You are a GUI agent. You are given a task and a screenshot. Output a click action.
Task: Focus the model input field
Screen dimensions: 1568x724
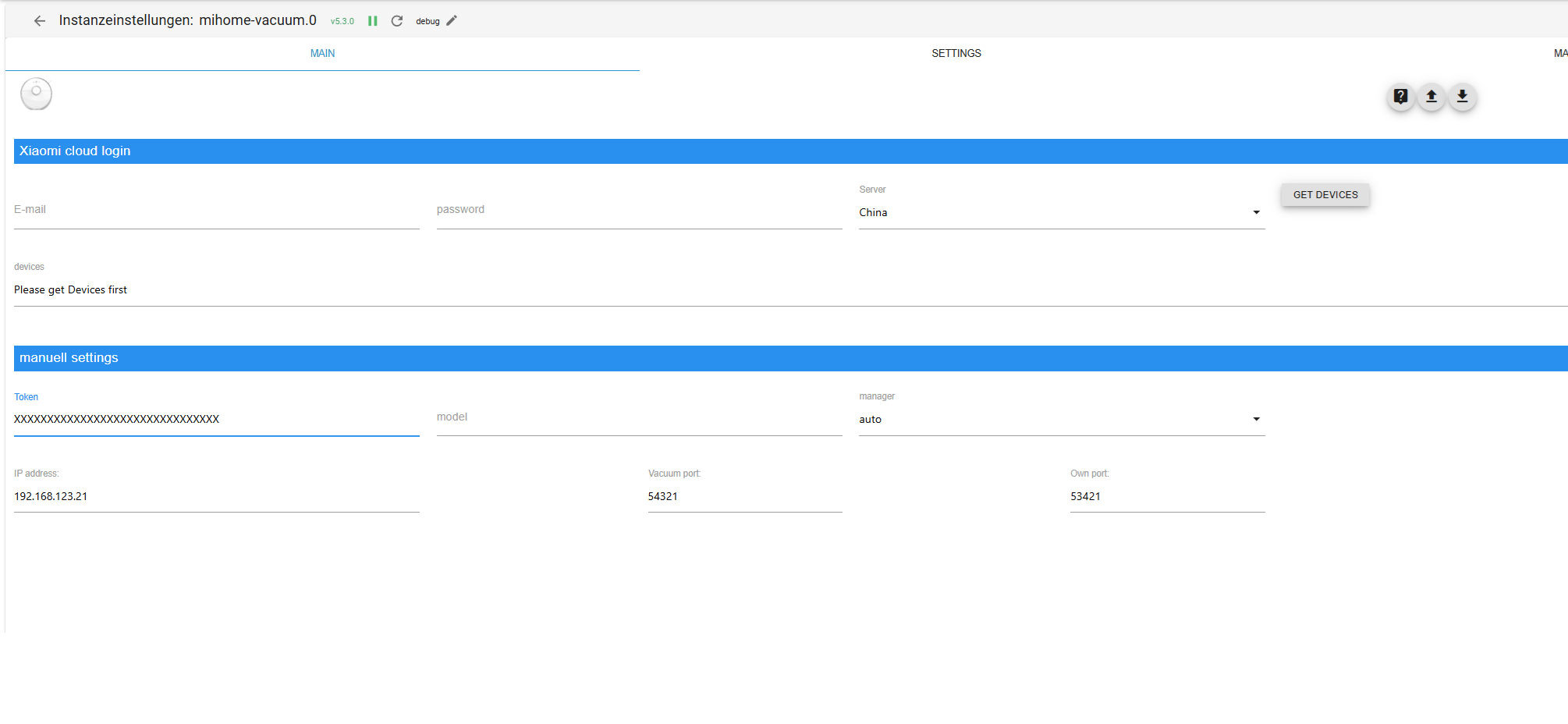pyautogui.click(x=640, y=417)
